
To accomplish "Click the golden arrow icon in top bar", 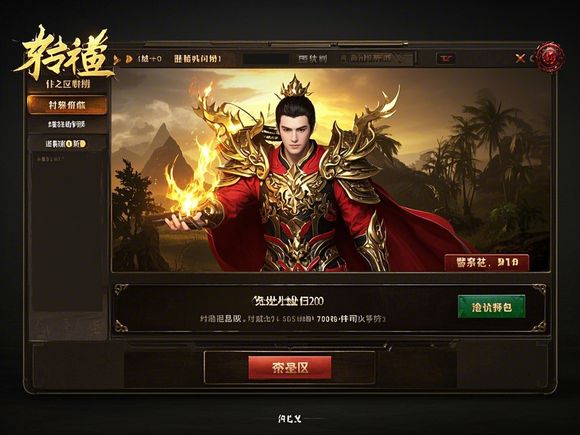I will [128, 59].
